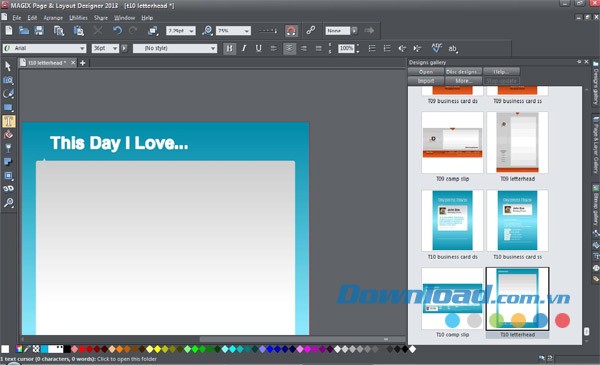Open the Arrange menu
The height and width of the screenshot is (365, 600).
click(53, 18)
